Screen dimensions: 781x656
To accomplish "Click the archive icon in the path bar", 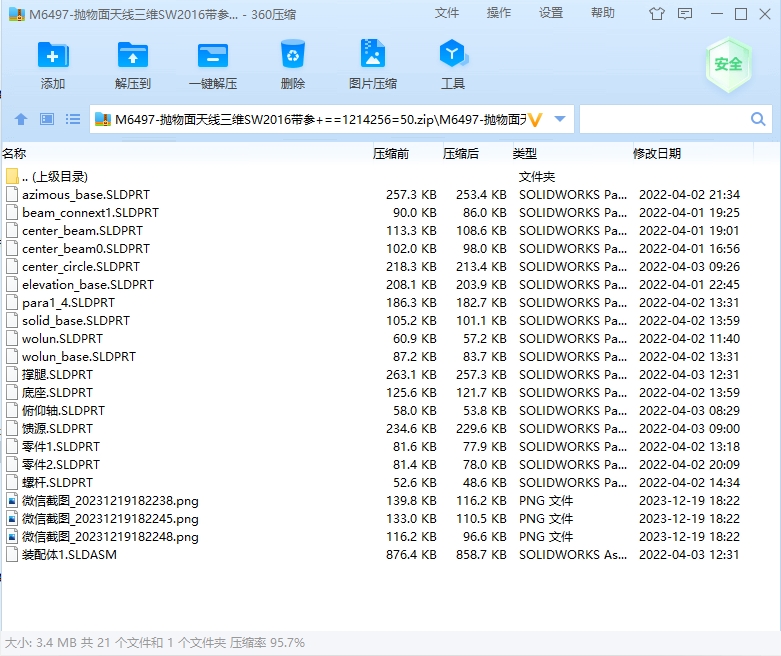I will click(x=103, y=119).
